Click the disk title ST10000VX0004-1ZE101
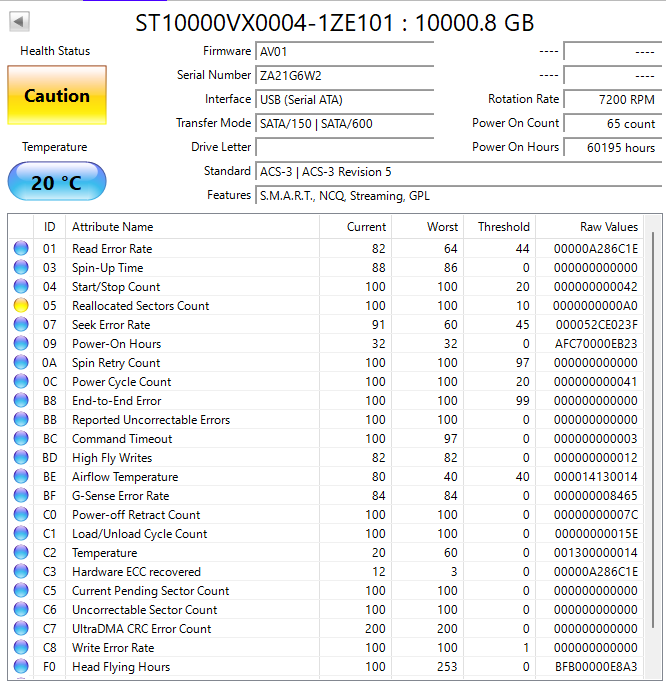The height and width of the screenshot is (685, 666). (x=264, y=23)
